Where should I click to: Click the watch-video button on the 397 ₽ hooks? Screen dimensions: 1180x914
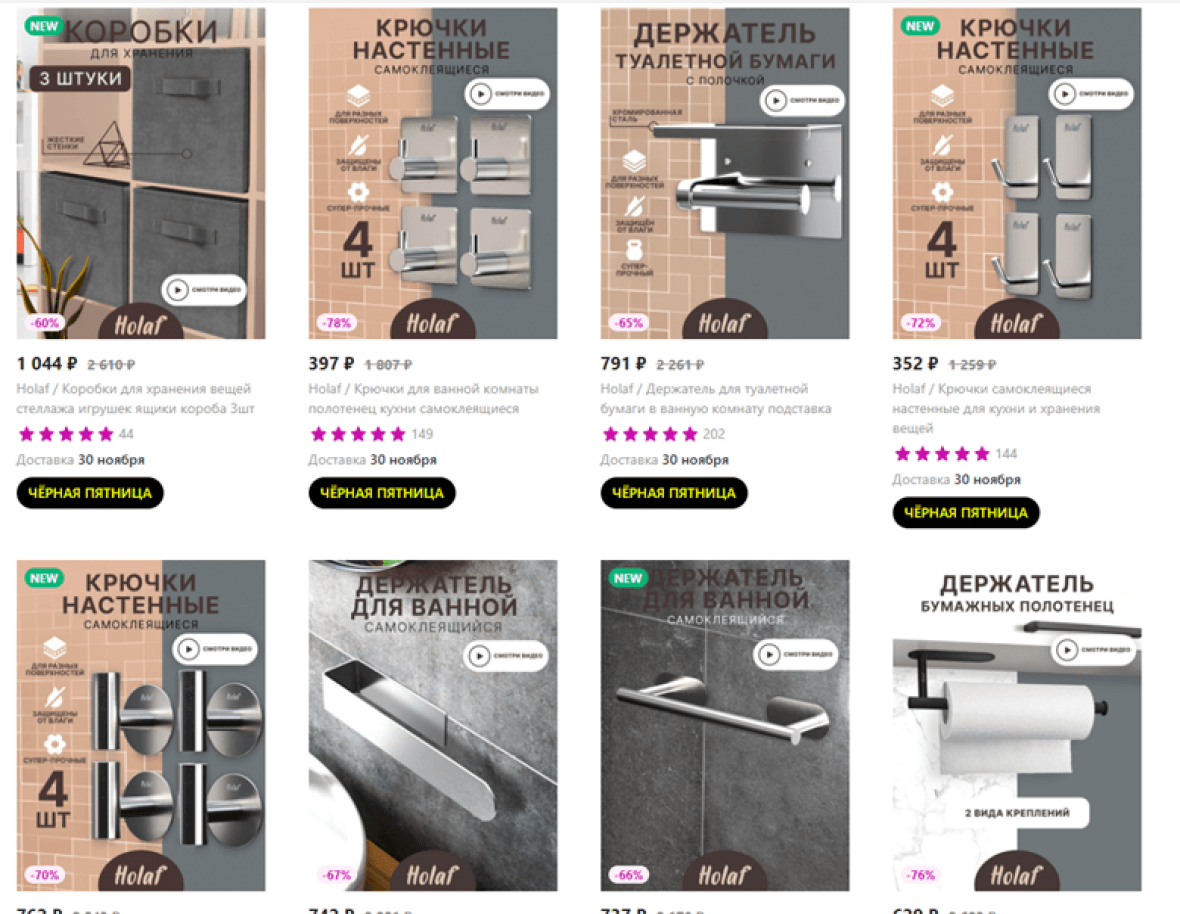[506, 94]
